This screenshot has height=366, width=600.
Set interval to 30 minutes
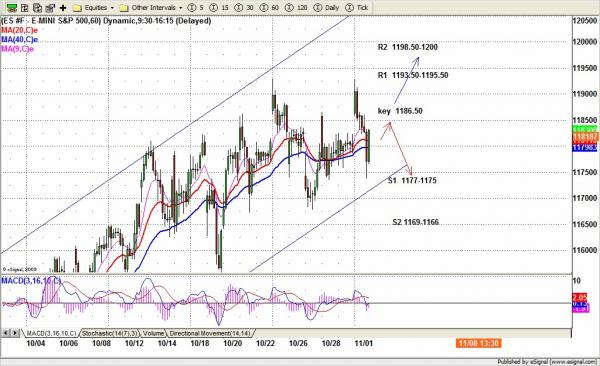(244, 8)
